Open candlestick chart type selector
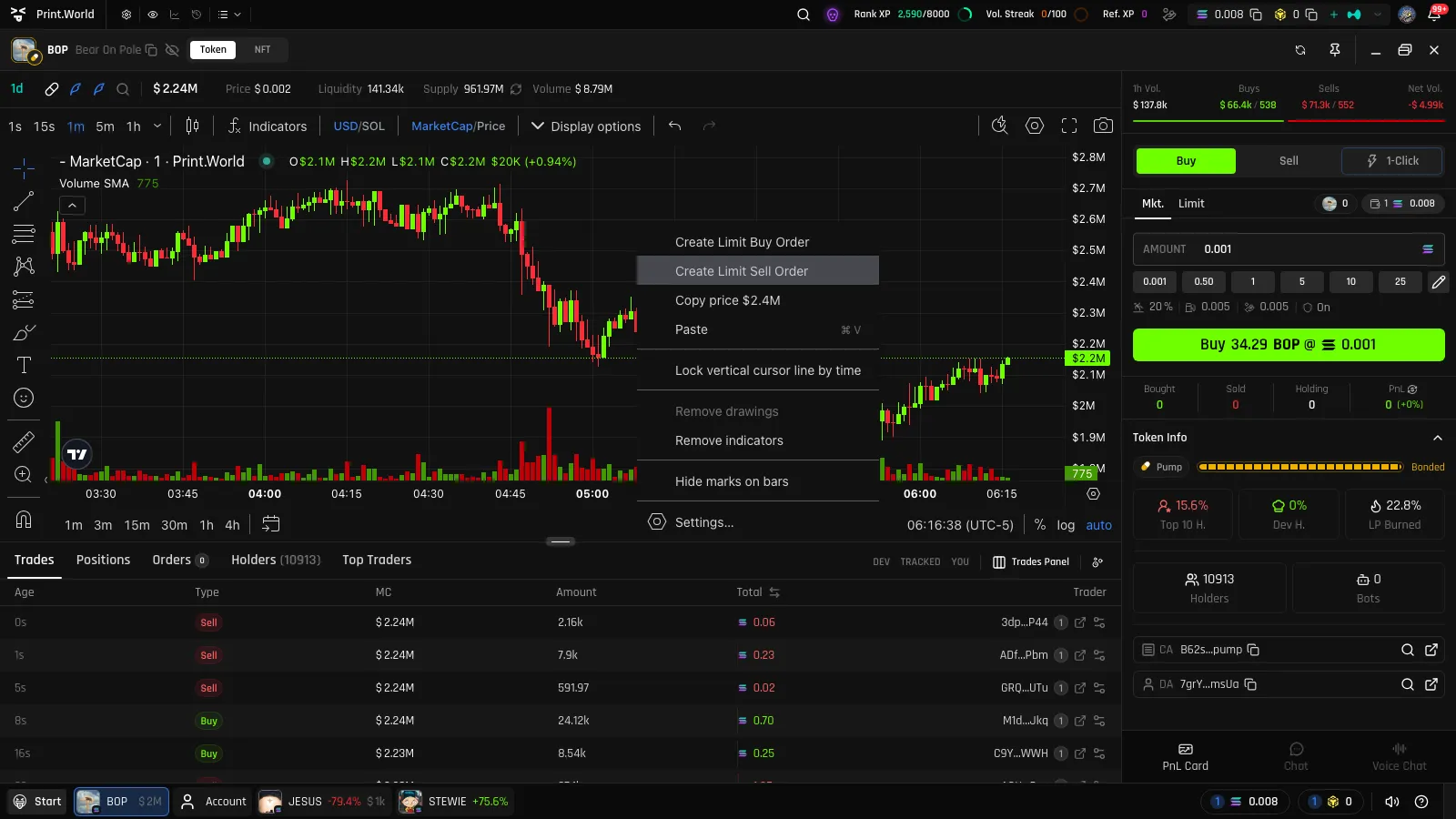The width and height of the screenshot is (1456, 819). point(192,126)
